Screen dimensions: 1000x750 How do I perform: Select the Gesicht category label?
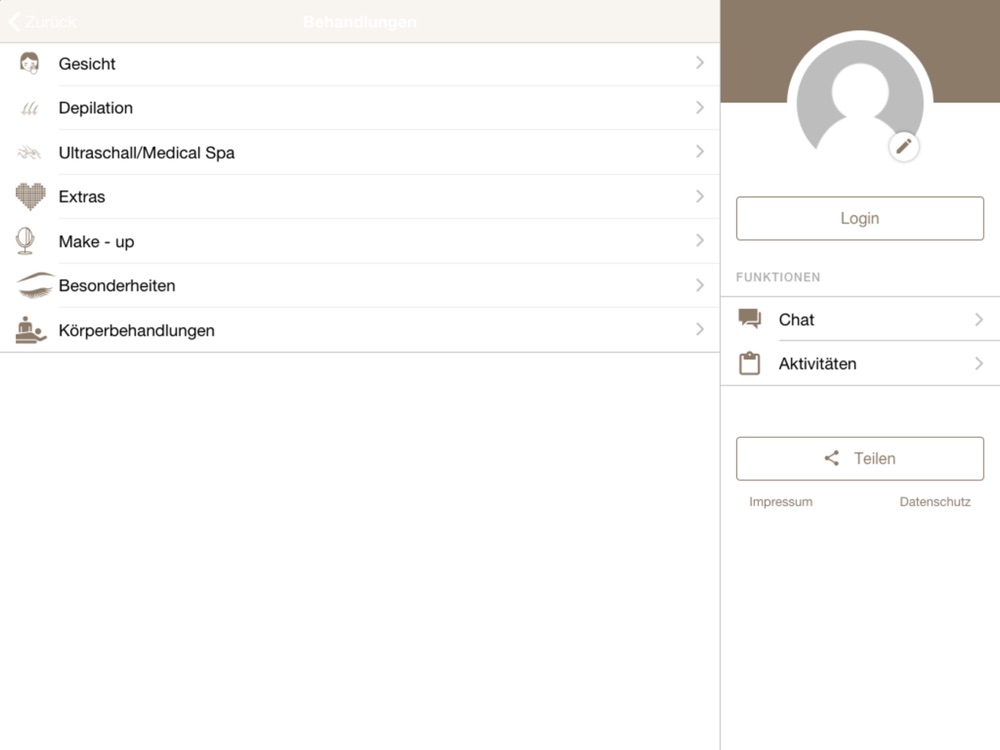[87, 64]
